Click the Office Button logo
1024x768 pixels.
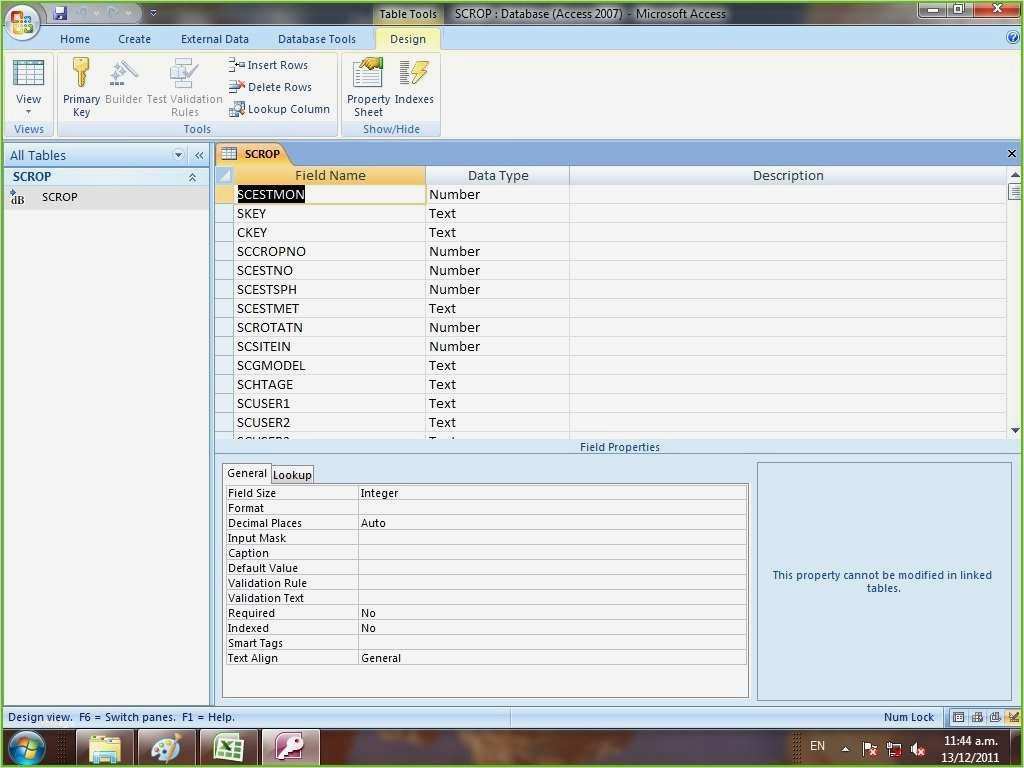[23, 20]
